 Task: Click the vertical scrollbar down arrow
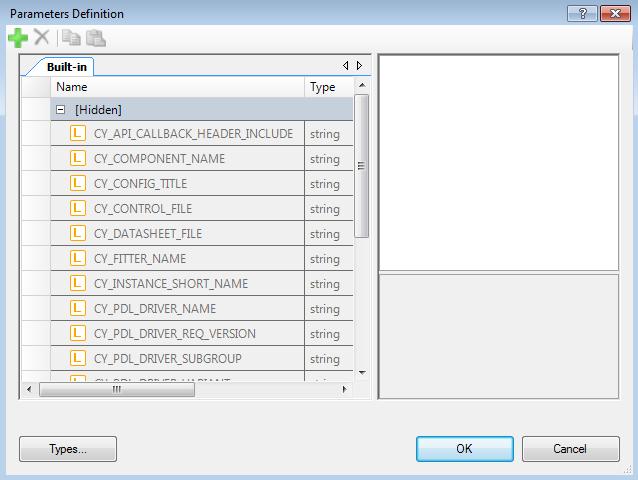coord(362,372)
